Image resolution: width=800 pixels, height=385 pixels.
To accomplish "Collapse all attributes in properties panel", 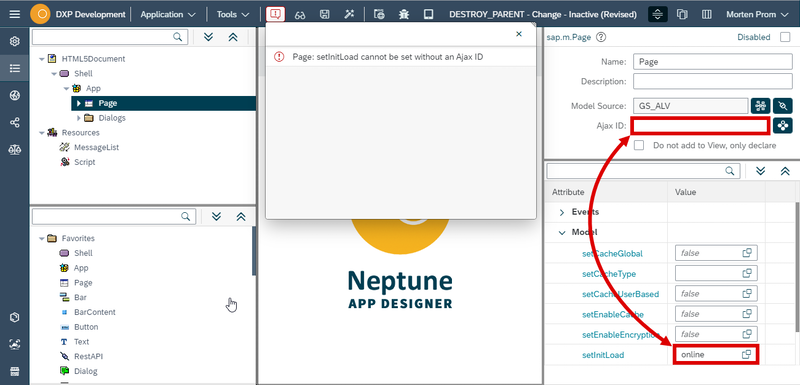I will [785, 170].
